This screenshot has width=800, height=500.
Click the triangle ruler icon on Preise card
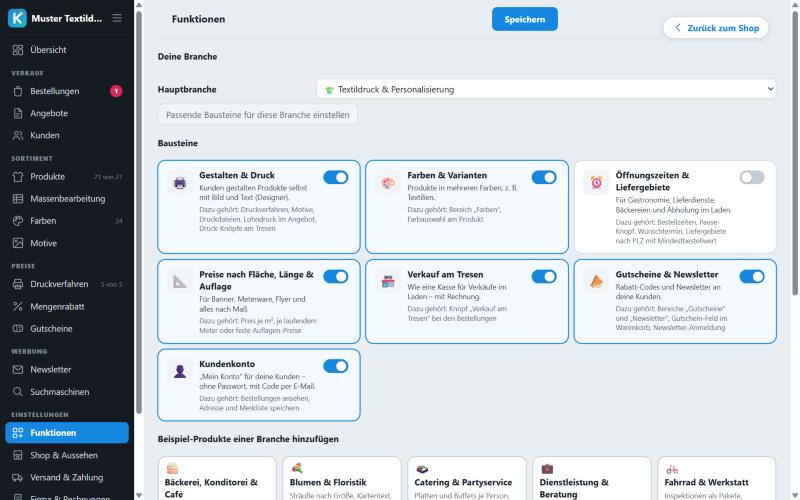point(180,282)
